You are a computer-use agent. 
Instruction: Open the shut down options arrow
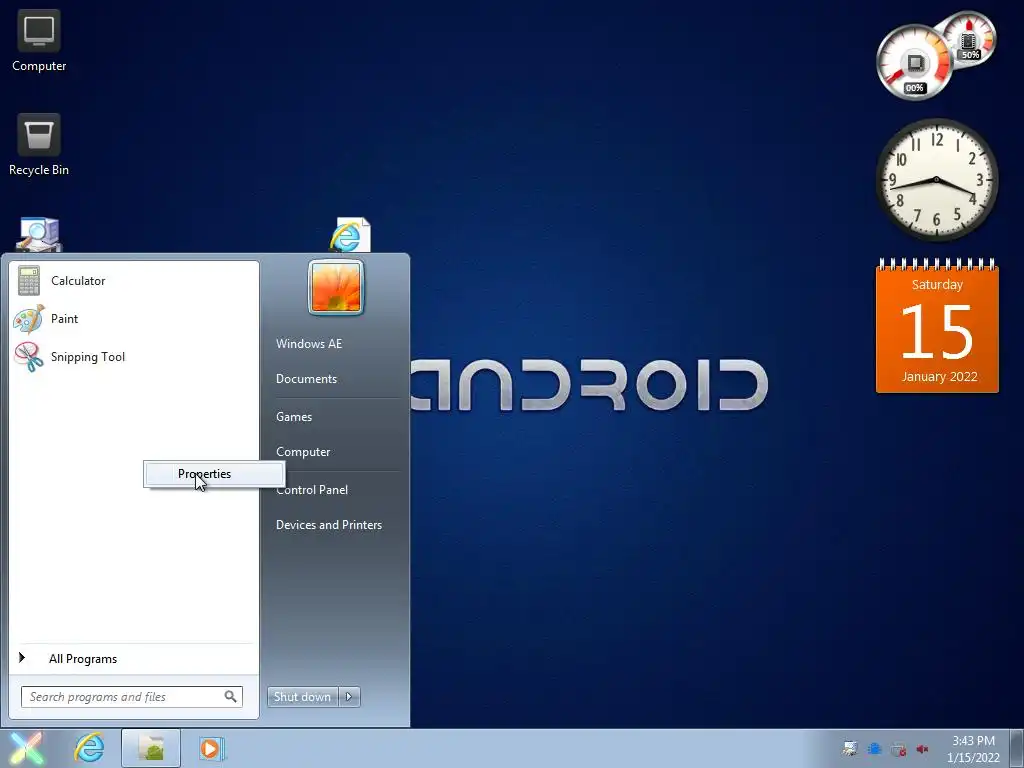tap(349, 697)
